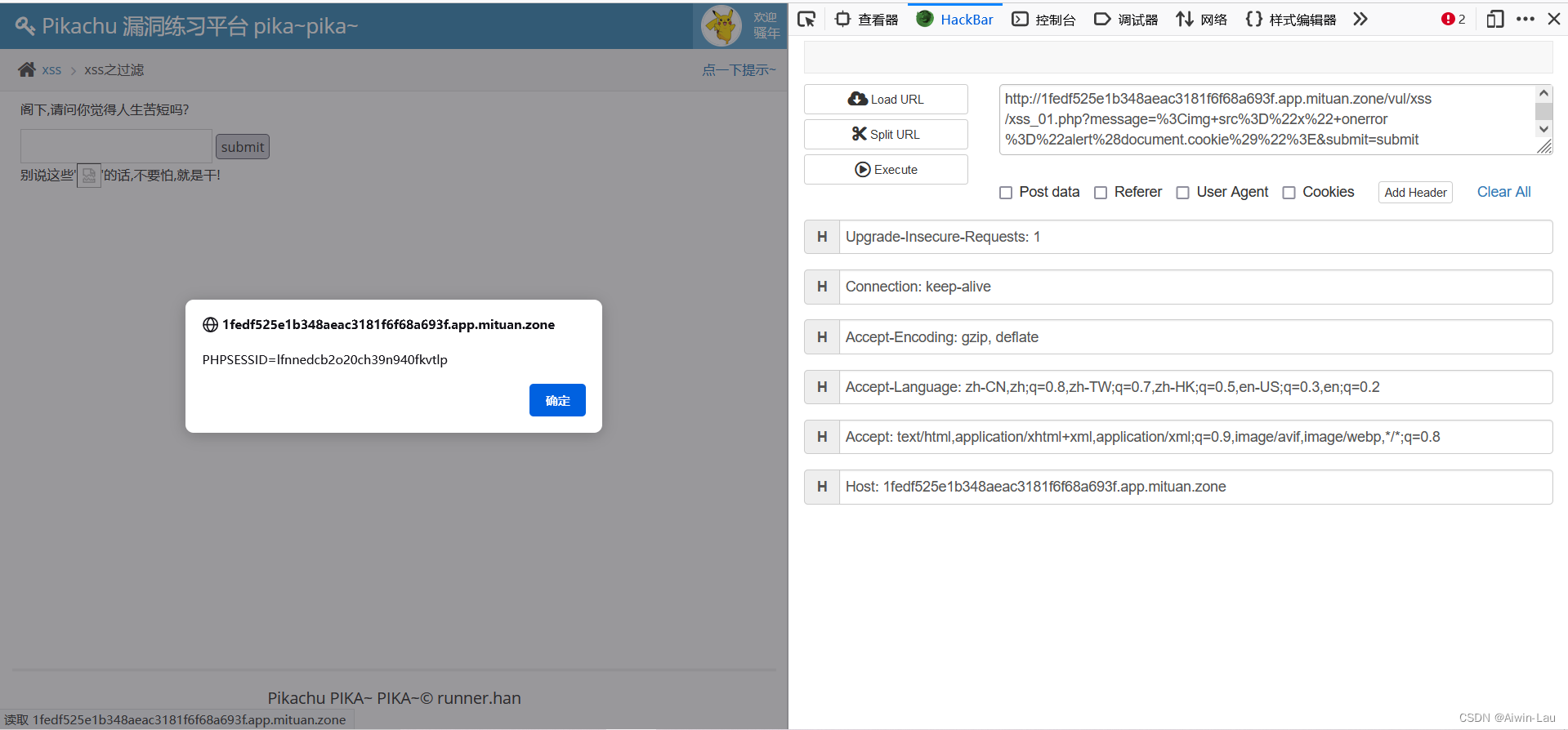Click the xss之过滤 breadcrumb text
Viewport: 1568px width, 730px height.
pos(114,70)
